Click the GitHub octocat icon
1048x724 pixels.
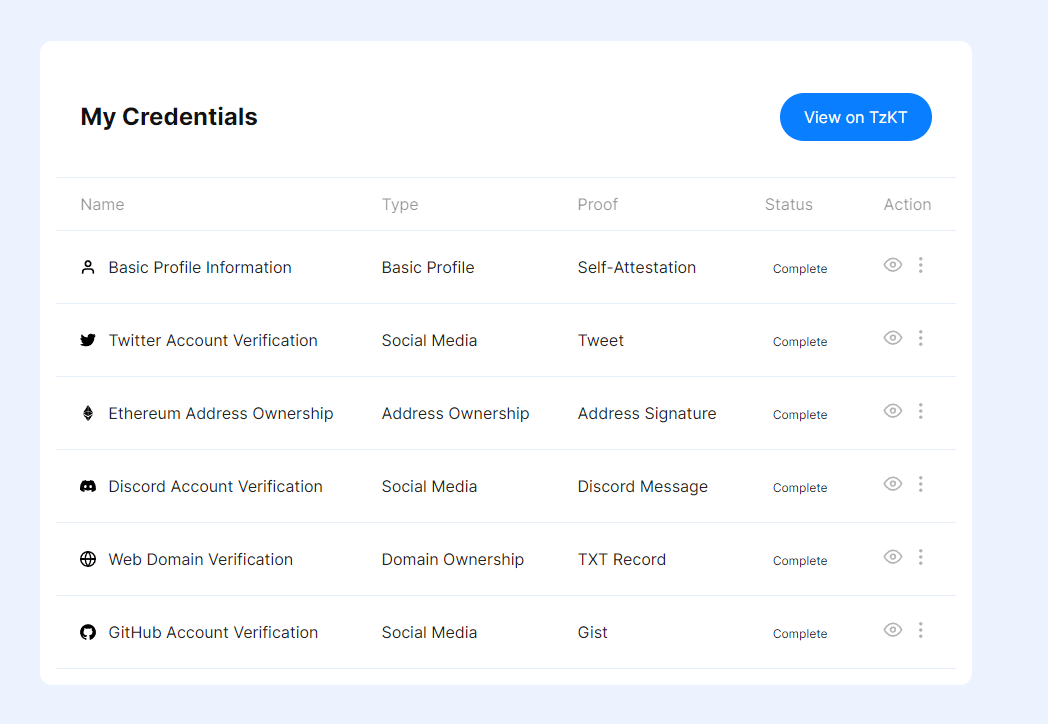(88, 632)
